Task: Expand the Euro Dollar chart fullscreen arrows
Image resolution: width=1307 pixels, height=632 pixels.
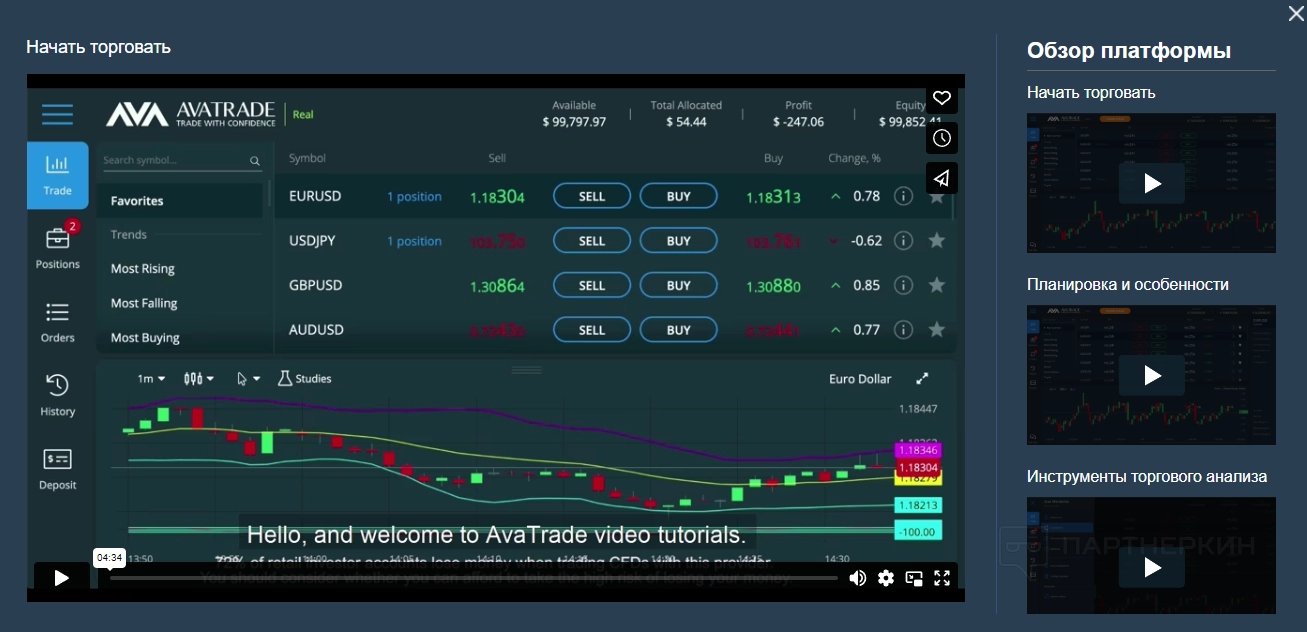Action: [x=922, y=379]
